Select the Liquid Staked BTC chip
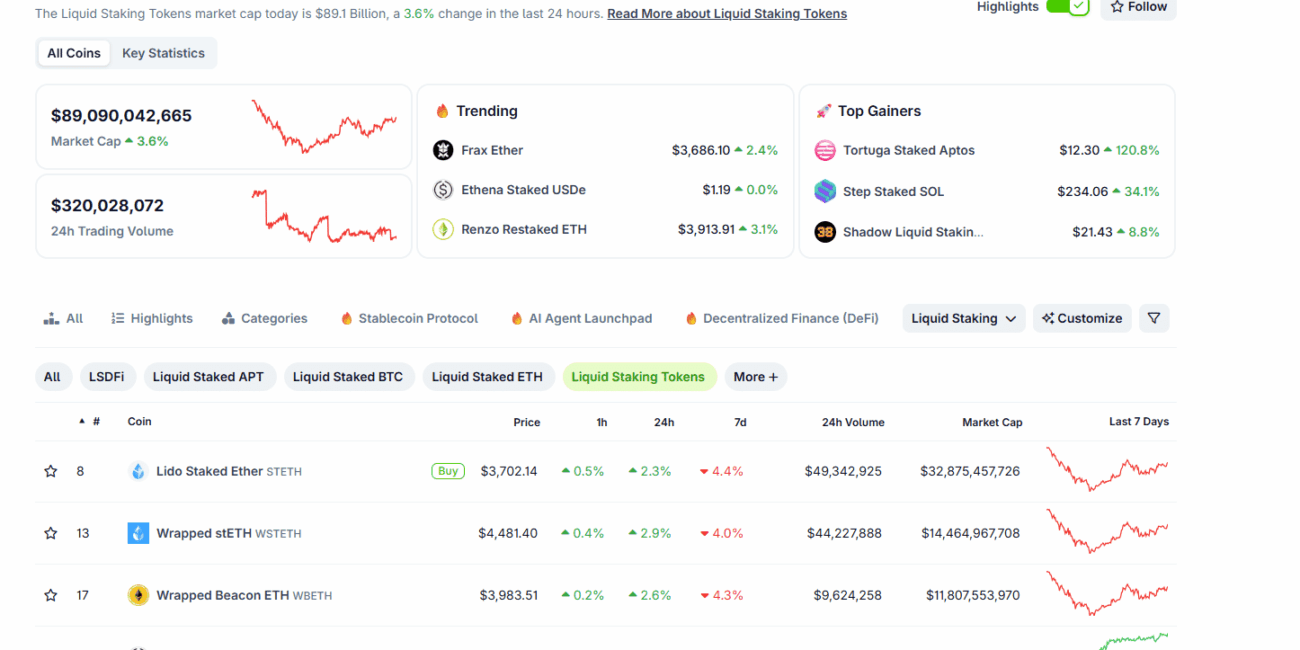This screenshot has height=650, width=1300. tap(348, 377)
